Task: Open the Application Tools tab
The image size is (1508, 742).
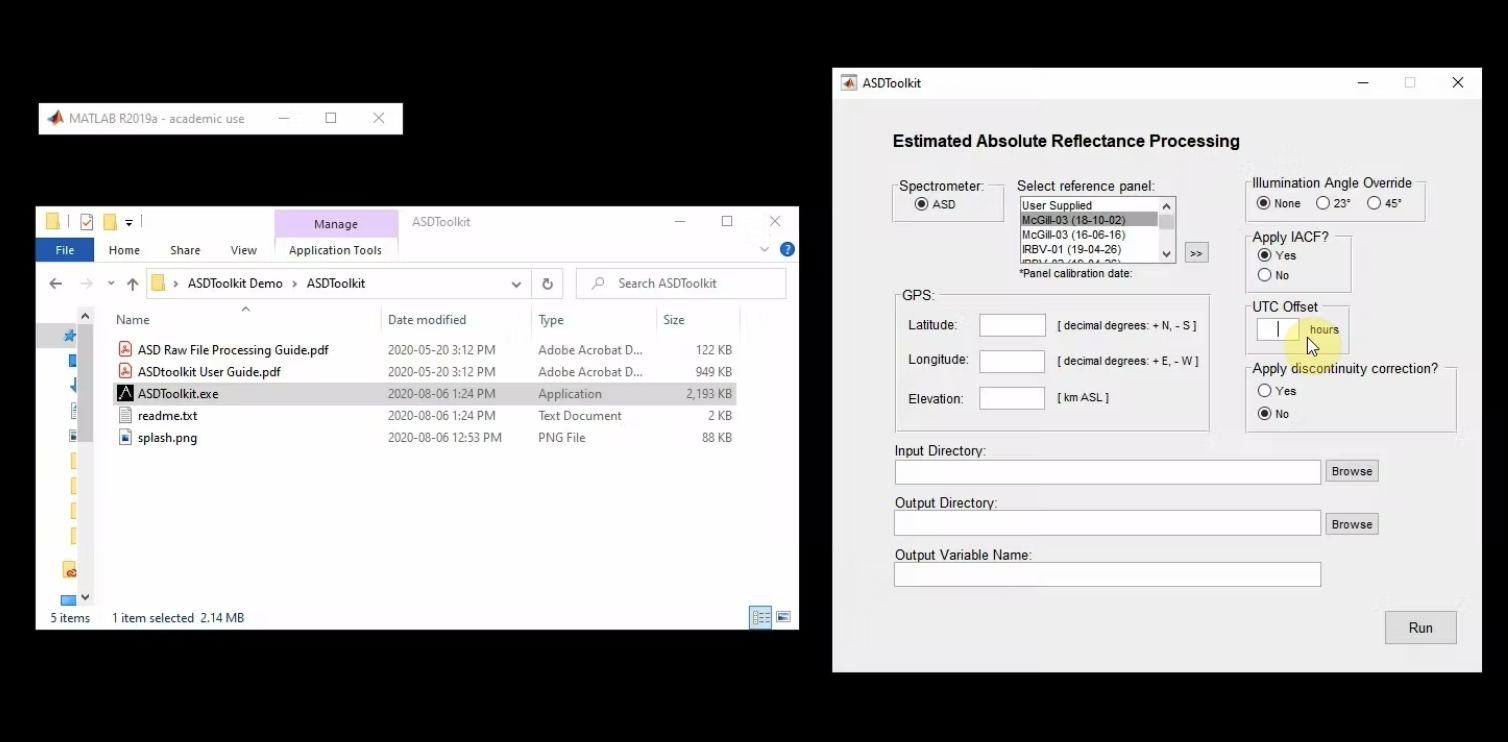Action: (x=335, y=250)
